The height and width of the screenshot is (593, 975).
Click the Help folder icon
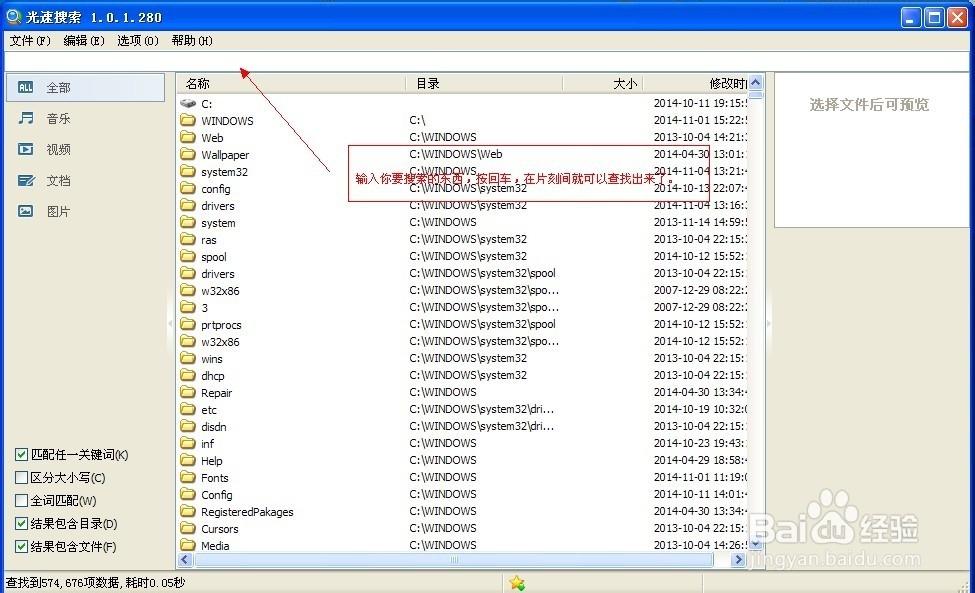point(188,461)
